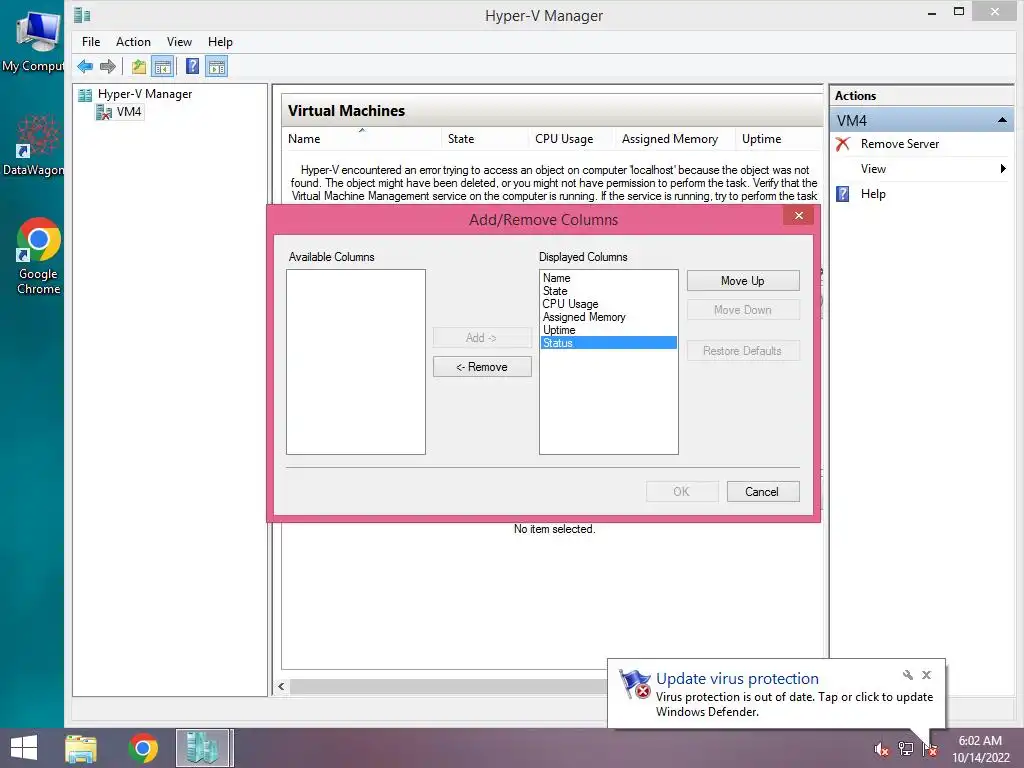Click the Add -> button
This screenshot has width=1024, height=768.
482,338
